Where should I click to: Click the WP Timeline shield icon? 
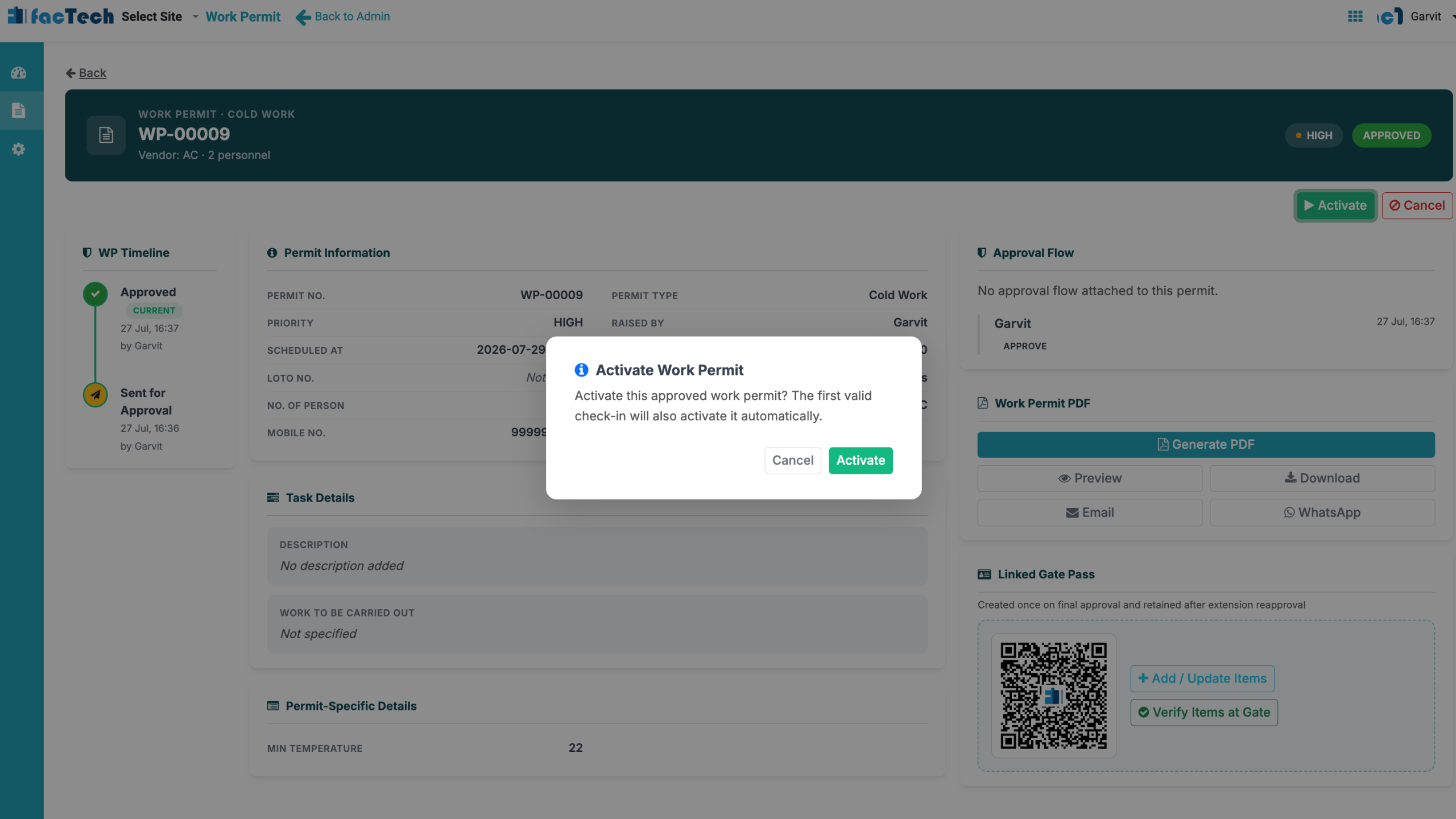click(x=87, y=253)
